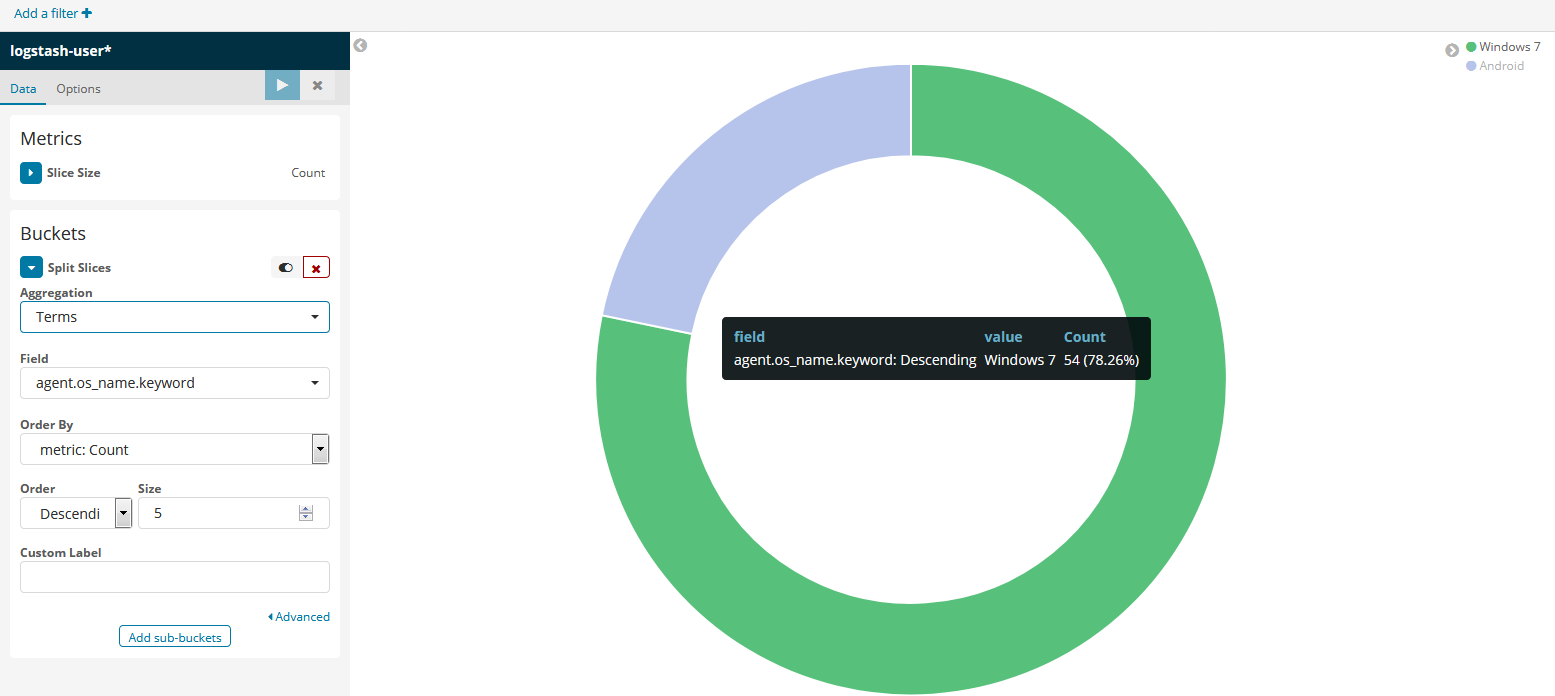Apply changes with the play button
This screenshot has height=696, width=1555.
(282, 86)
